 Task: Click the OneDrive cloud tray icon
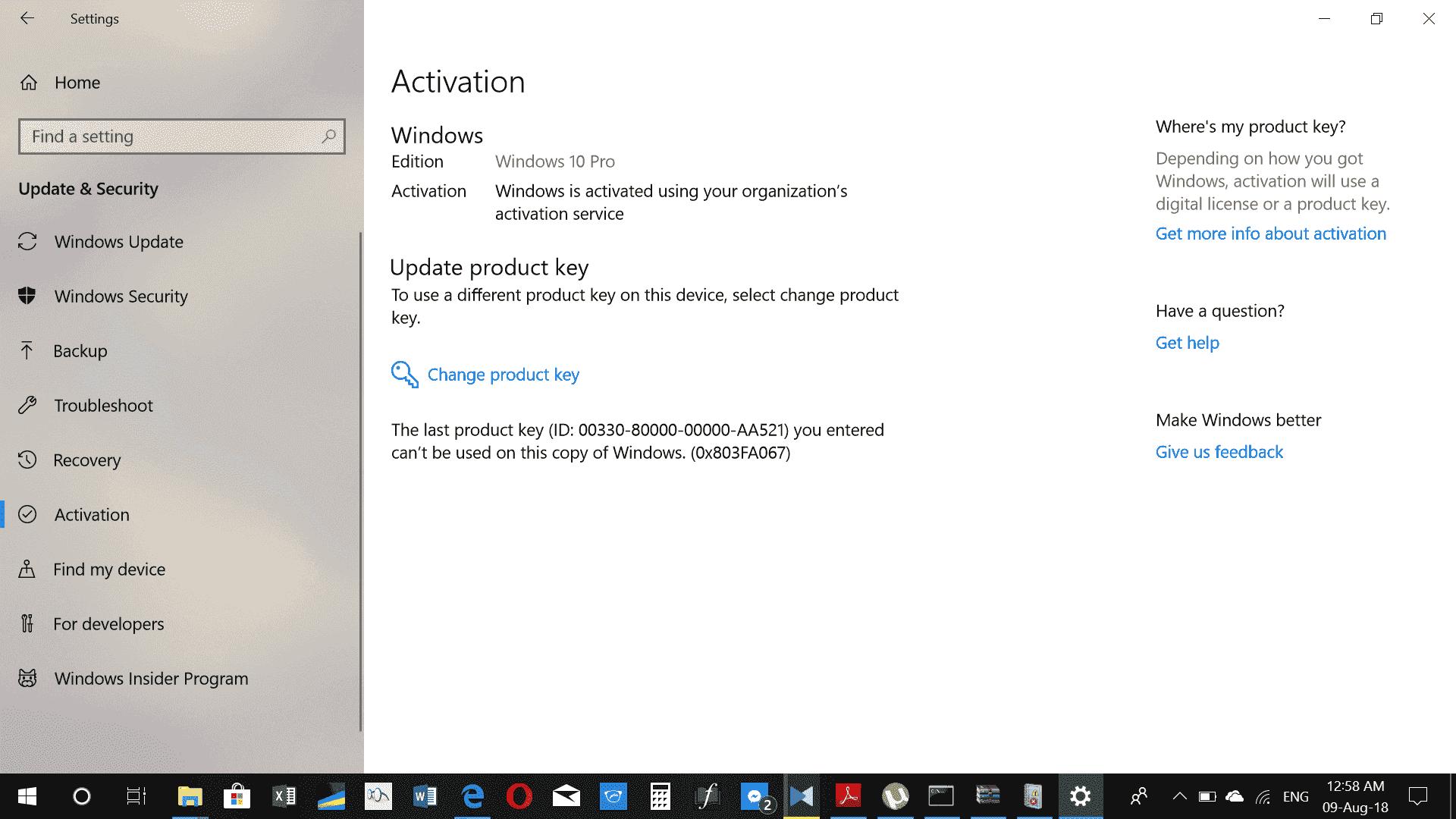coord(1235,796)
